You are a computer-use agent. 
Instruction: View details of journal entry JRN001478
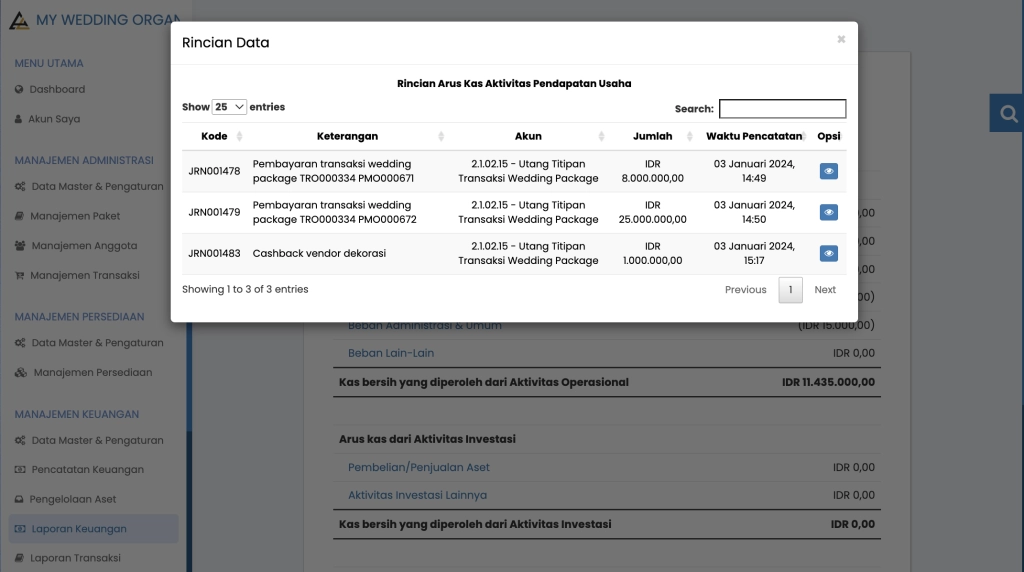(x=828, y=171)
